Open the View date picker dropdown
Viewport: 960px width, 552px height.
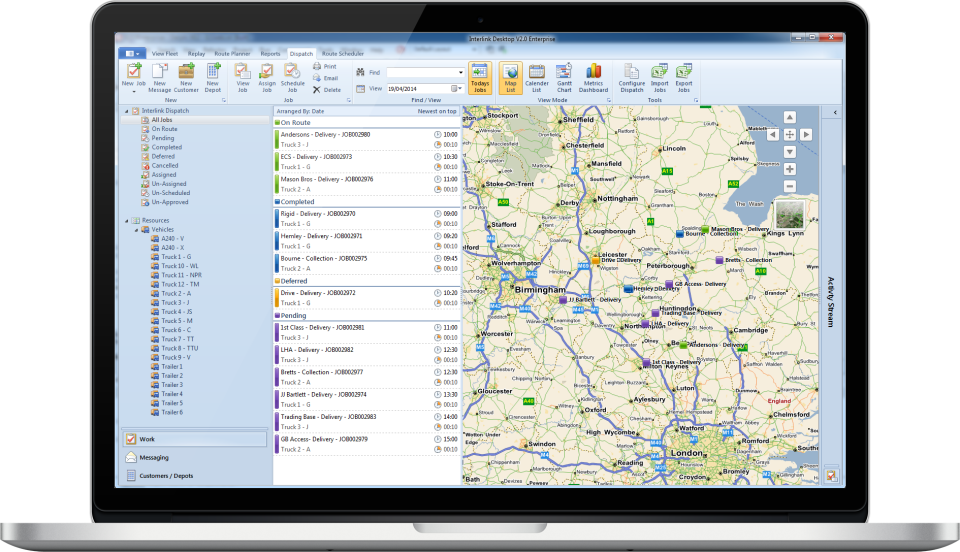[x=457, y=88]
